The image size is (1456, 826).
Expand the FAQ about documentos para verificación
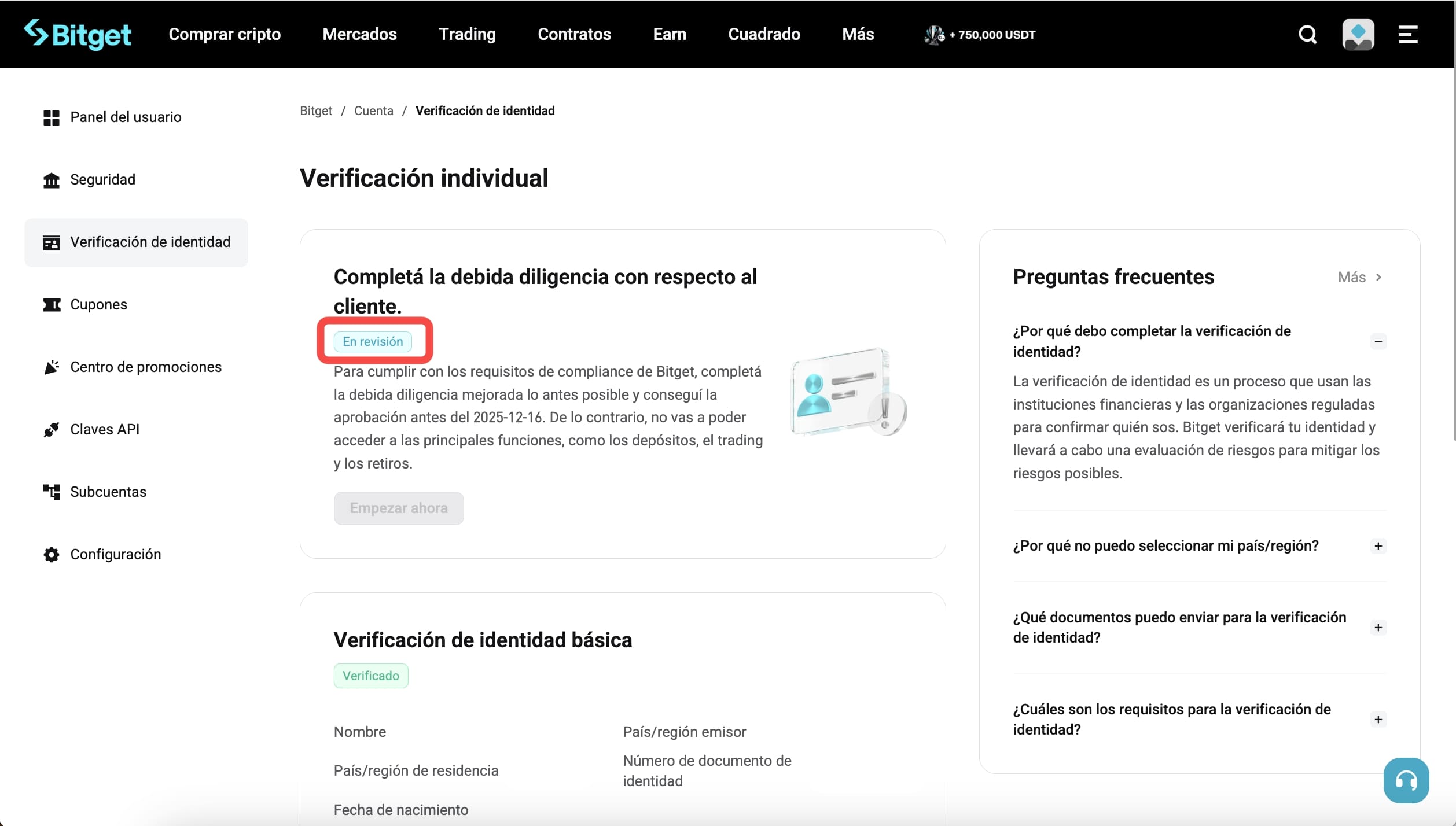(1378, 627)
